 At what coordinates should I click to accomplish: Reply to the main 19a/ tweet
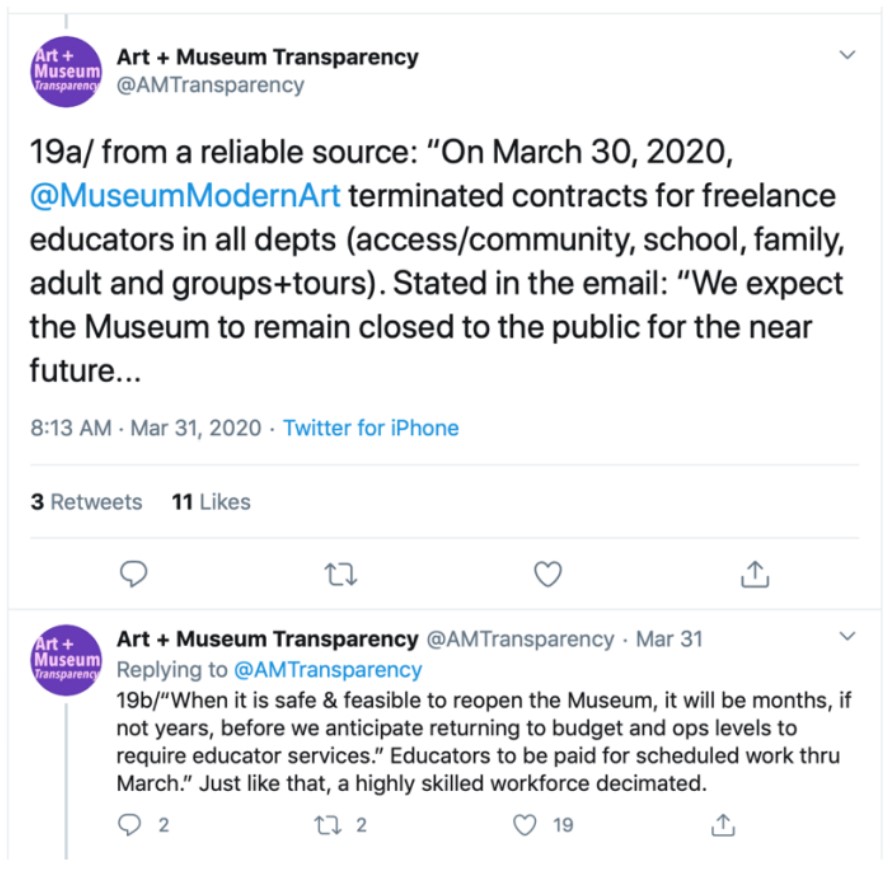[133, 574]
